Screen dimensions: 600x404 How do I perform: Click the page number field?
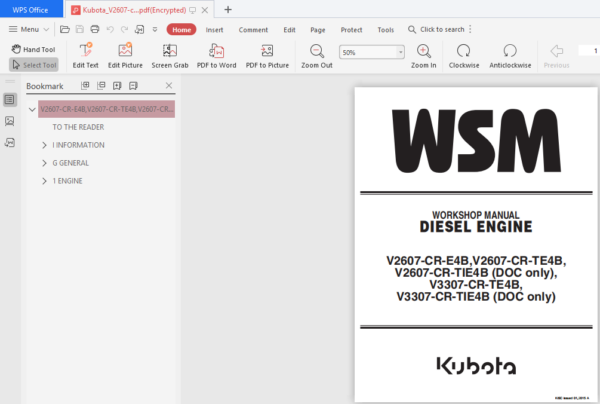(x=589, y=50)
